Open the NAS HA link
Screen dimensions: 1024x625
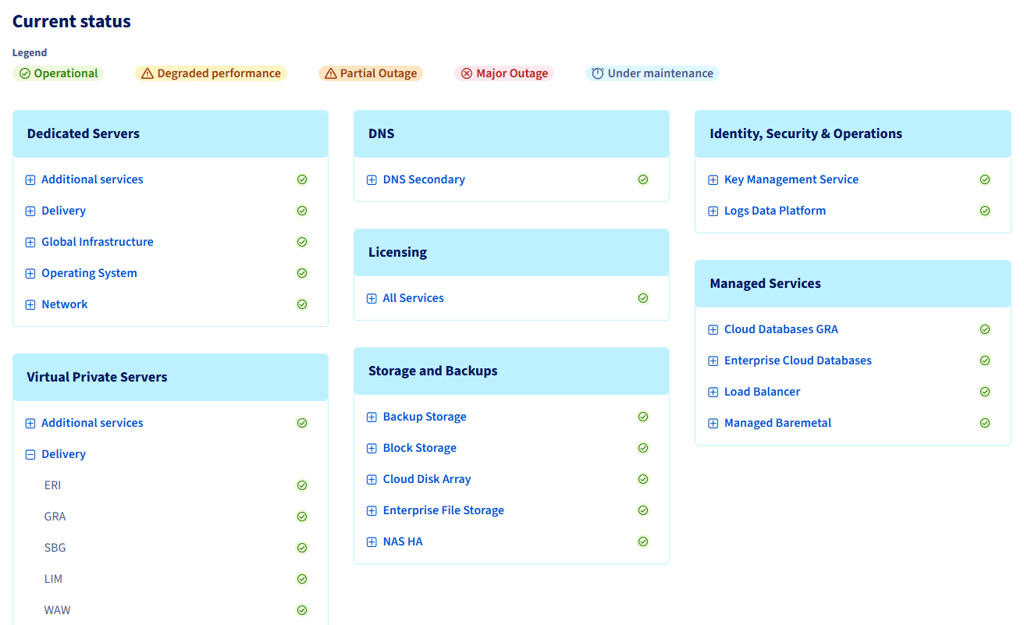point(403,541)
